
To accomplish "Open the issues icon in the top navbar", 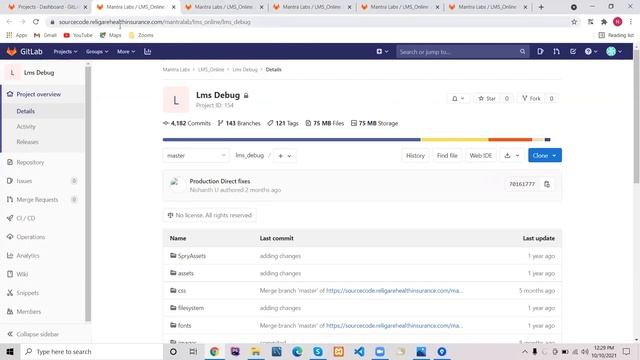I will [x=540, y=51].
